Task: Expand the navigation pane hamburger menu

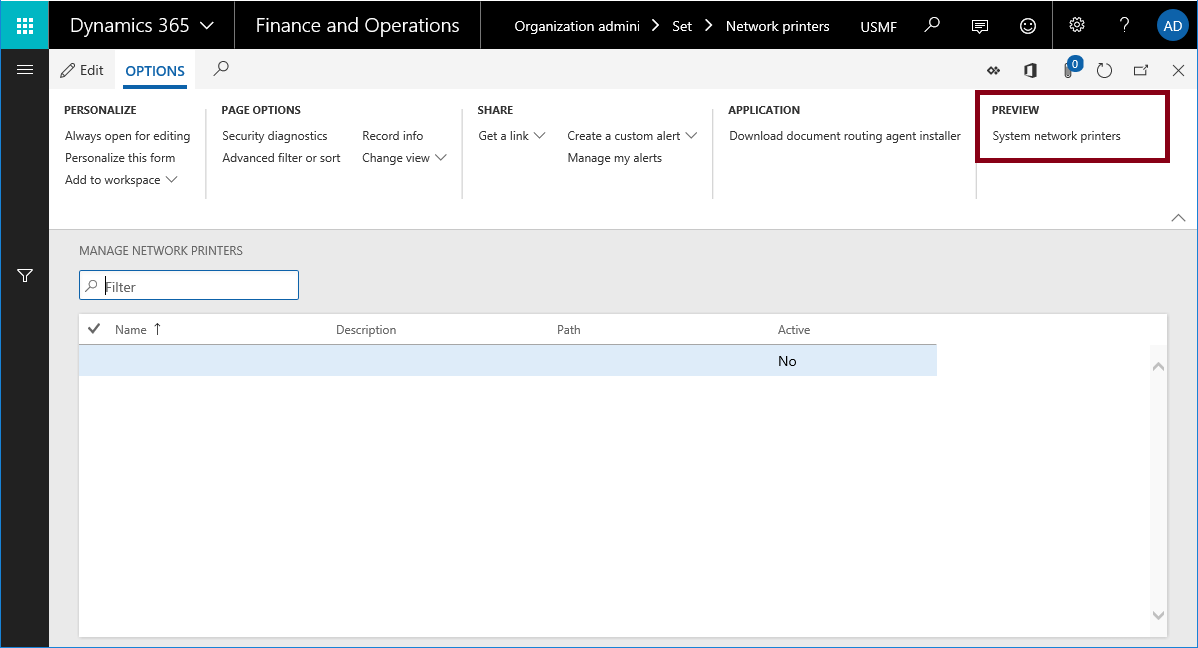Action: [24, 69]
